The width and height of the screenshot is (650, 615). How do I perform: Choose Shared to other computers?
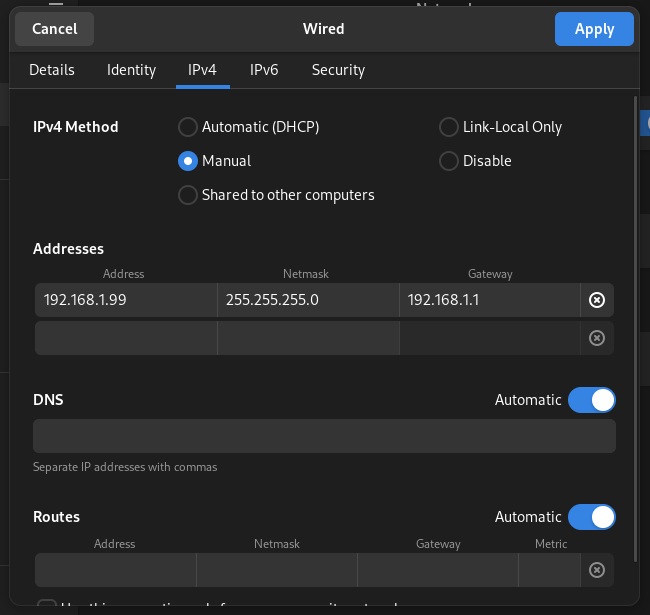pos(276,195)
